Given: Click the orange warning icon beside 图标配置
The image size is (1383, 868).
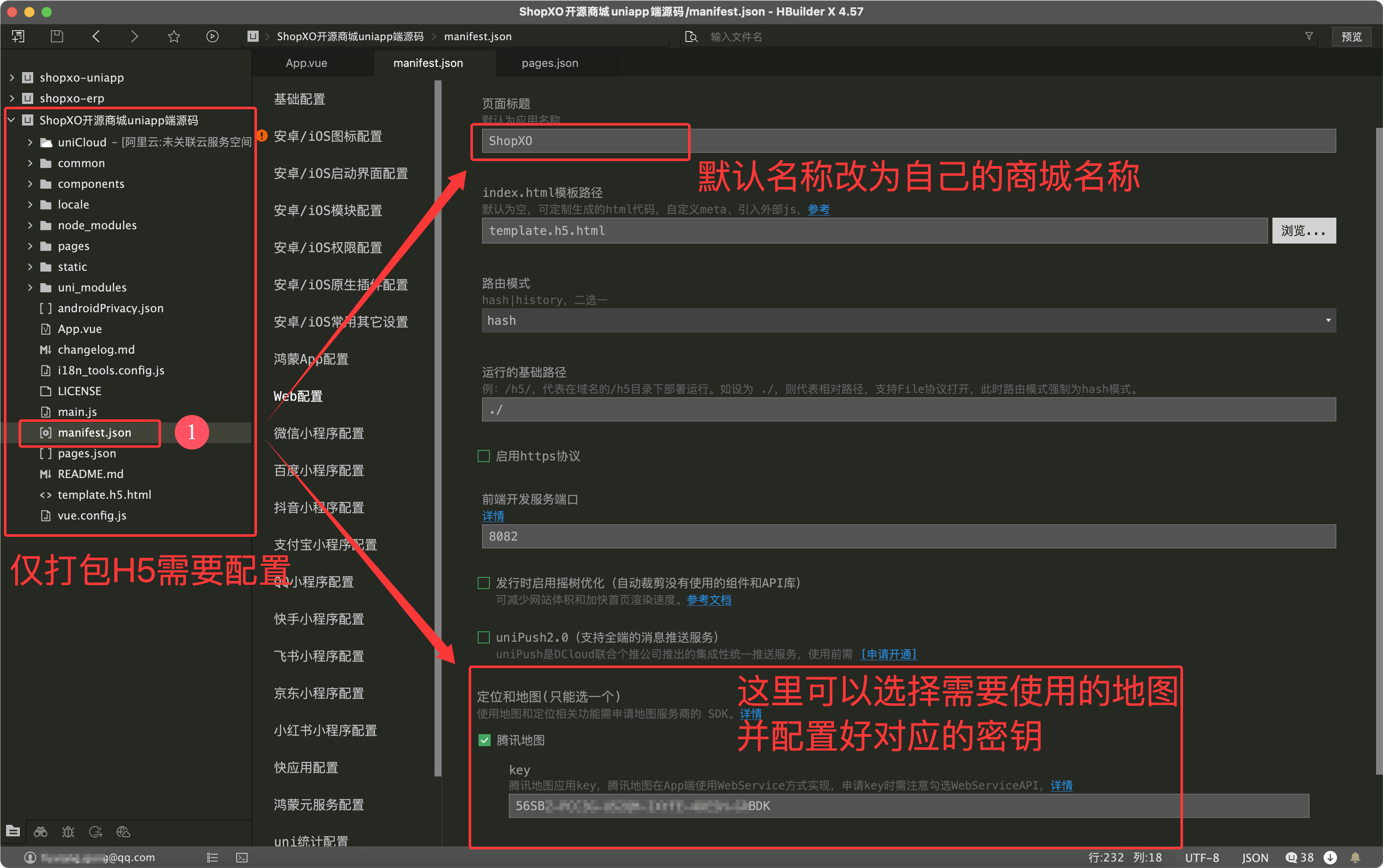Looking at the screenshot, I should pos(262,136).
